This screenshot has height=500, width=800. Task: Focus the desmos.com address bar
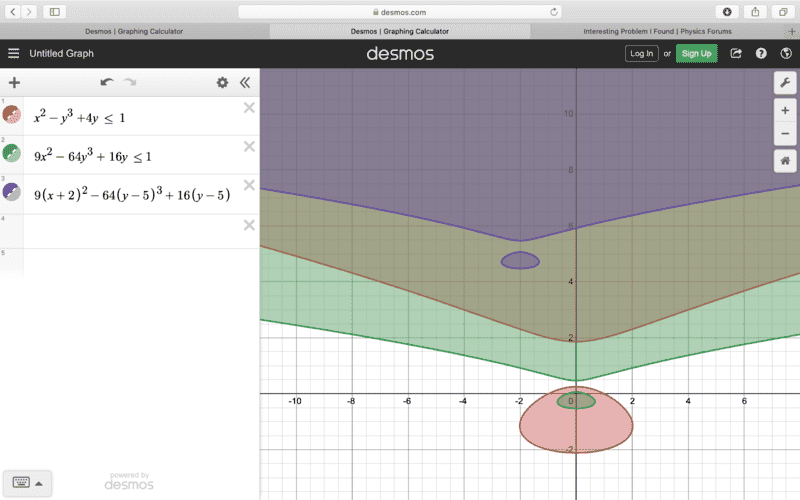399,12
